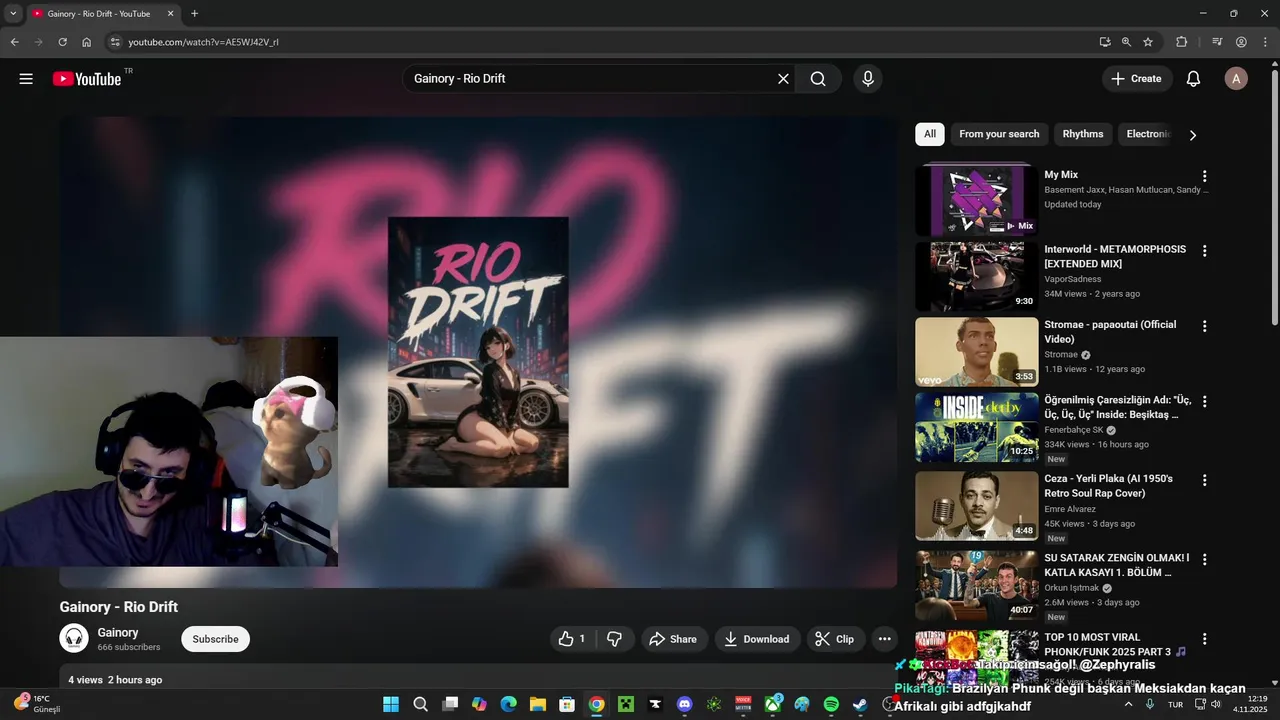This screenshot has height=720, width=1280.
Task: Open a new browser tab
Action: 194,14
